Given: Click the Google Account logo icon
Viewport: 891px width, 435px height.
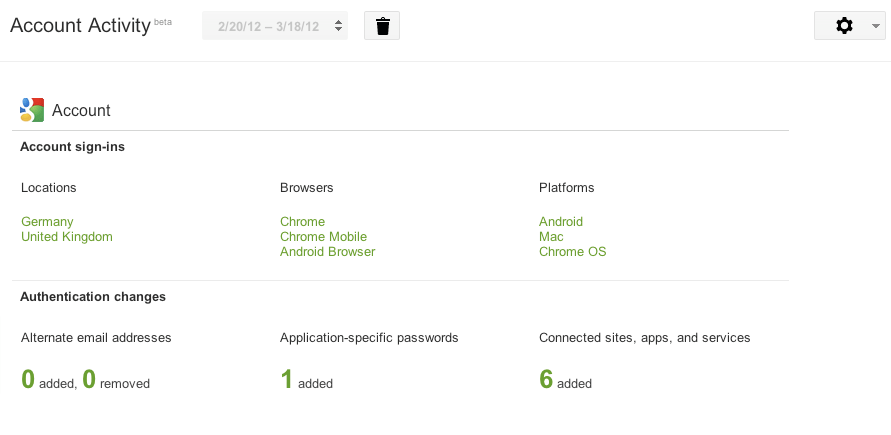Looking at the screenshot, I should click(x=32, y=110).
